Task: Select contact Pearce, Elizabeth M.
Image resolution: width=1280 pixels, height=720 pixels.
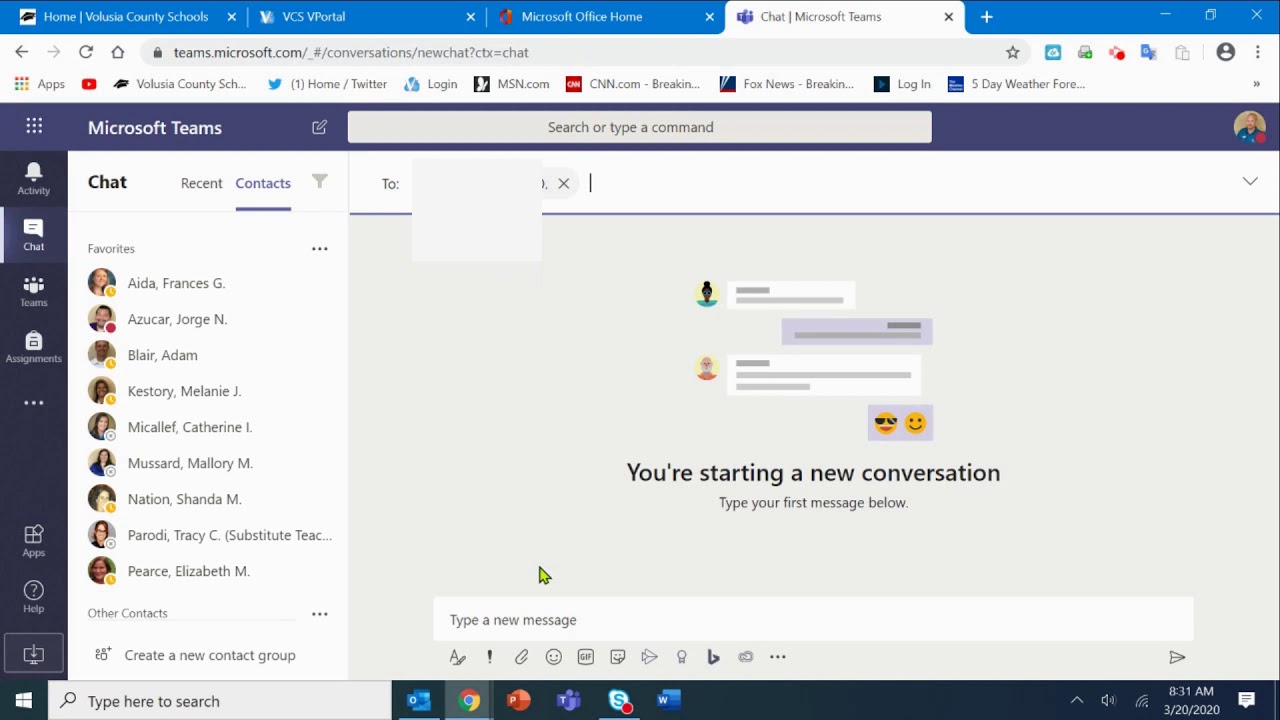Action: [208, 571]
